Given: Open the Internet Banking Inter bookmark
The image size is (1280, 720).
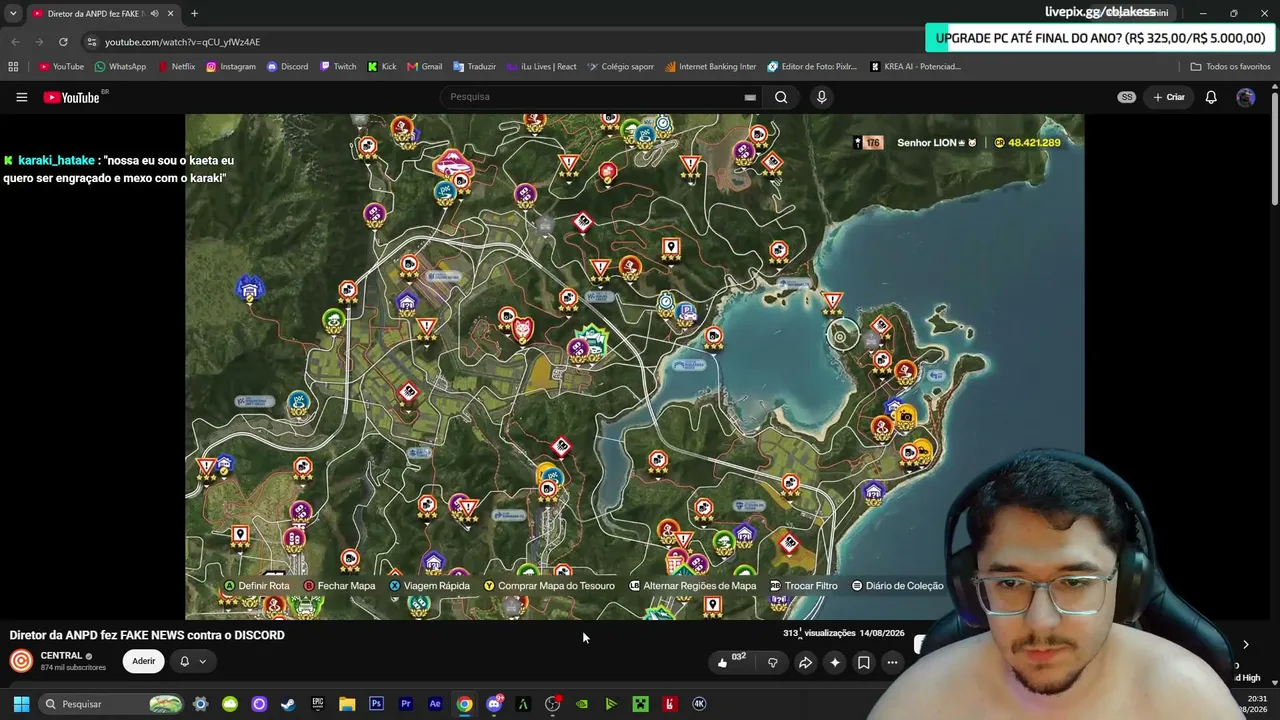Looking at the screenshot, I should pyautogui.click(x=710, y=67).
